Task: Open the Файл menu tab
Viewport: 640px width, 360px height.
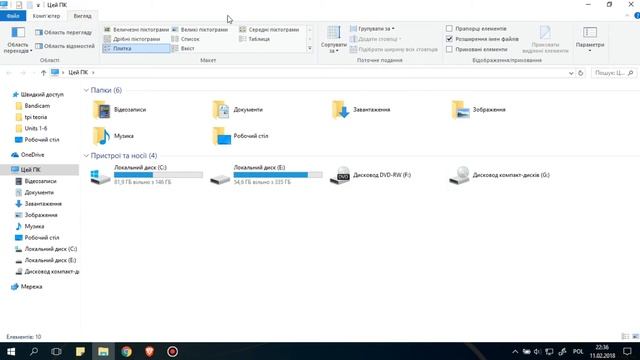Action: pos(13,16)
